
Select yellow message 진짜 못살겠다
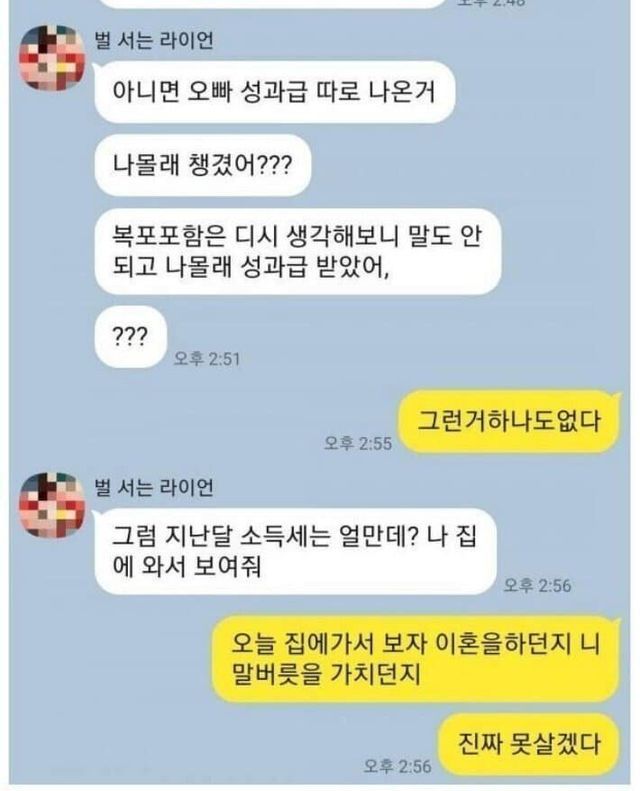(529, 744)
